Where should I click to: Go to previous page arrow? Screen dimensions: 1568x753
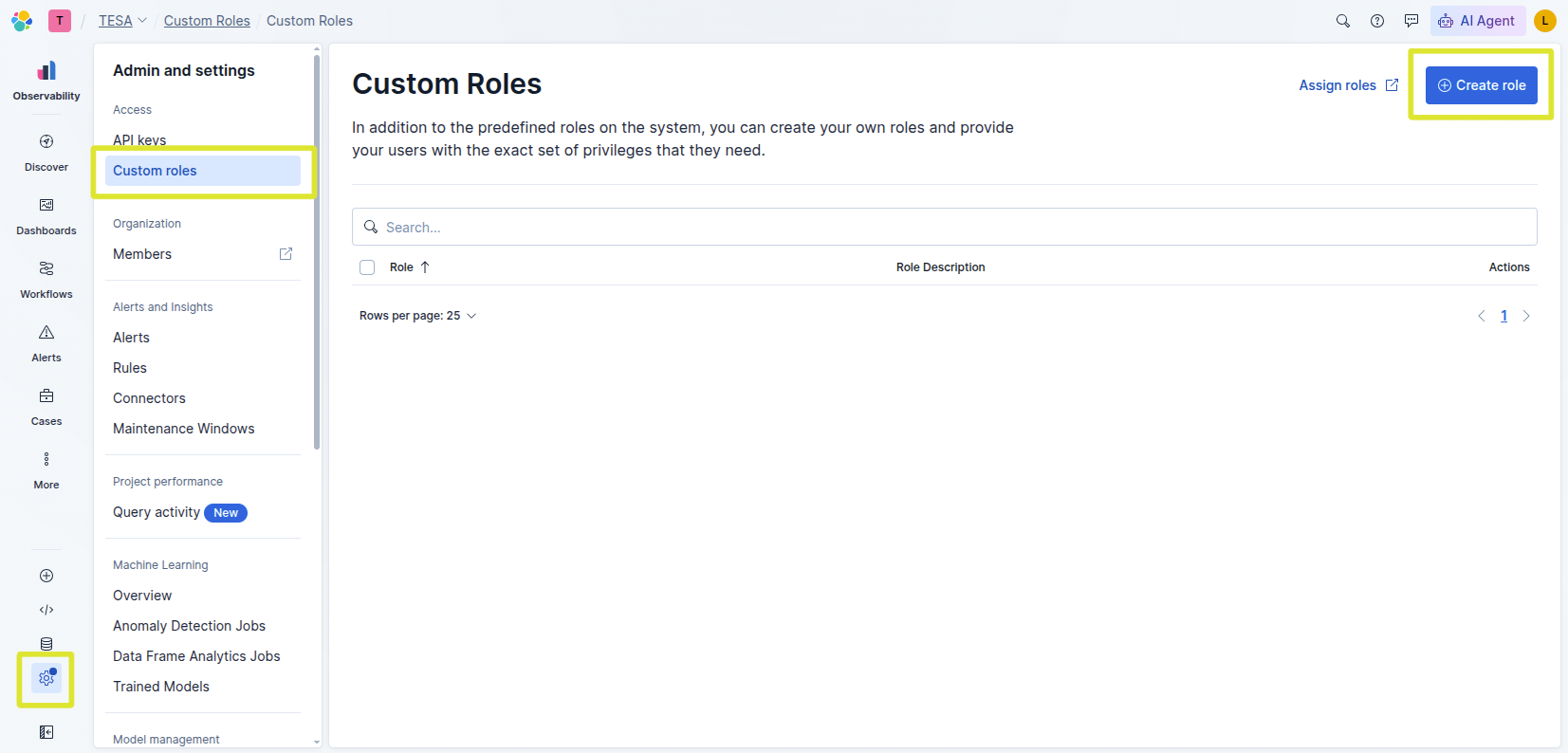point(1482,316)
